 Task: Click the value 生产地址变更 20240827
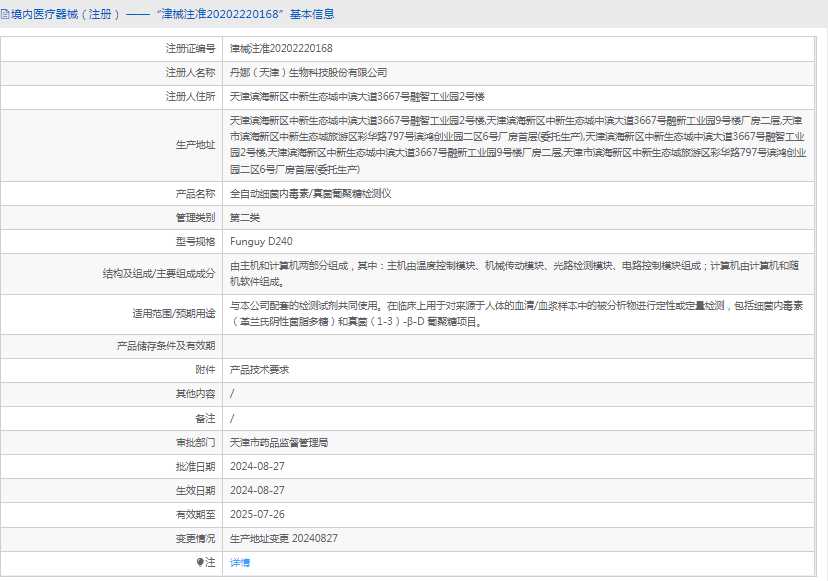pyautogui.click(x=284, y=538)
